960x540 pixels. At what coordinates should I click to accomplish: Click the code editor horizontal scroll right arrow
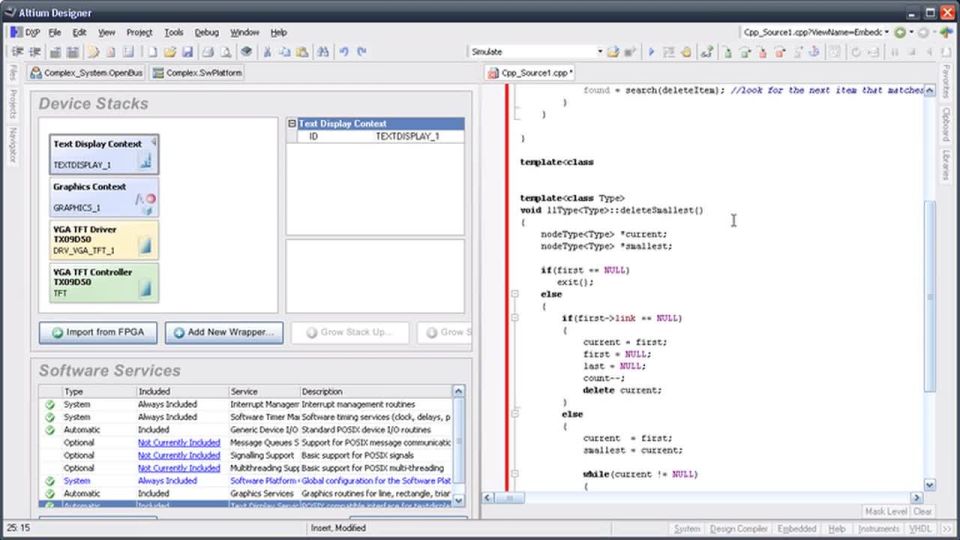point(917,498)
